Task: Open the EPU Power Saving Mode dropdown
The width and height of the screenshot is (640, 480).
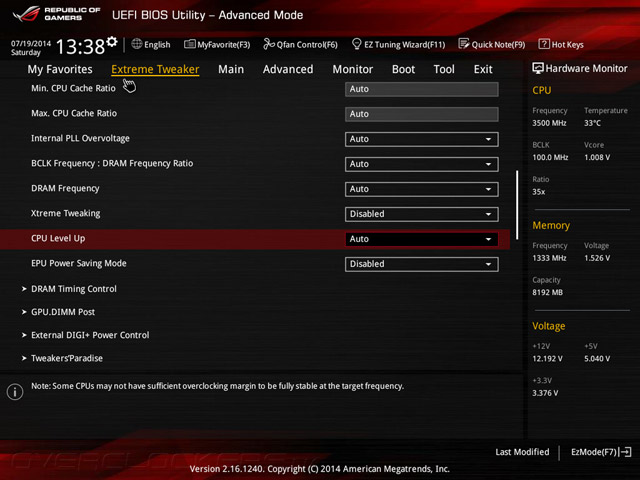Action: click(x=422, y=264)
